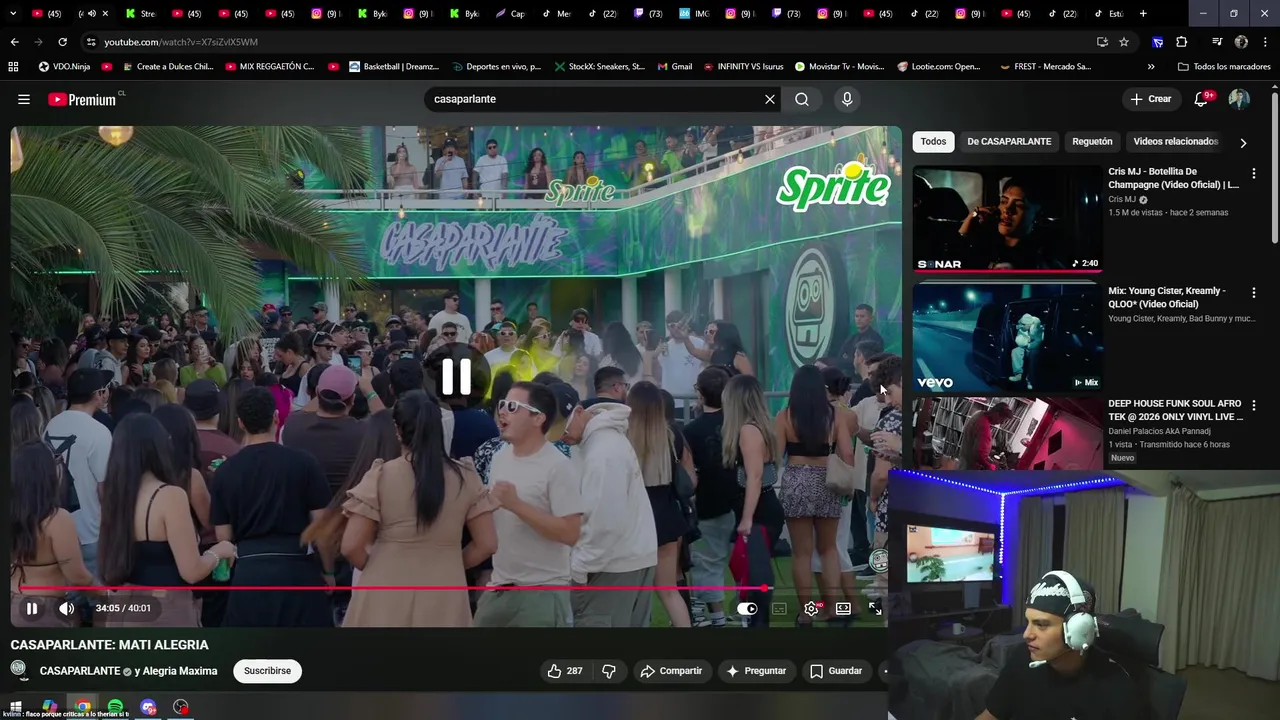Click the large pause overlay in the video
This screenshot has width=1280, height=720.
click(457, 376)
